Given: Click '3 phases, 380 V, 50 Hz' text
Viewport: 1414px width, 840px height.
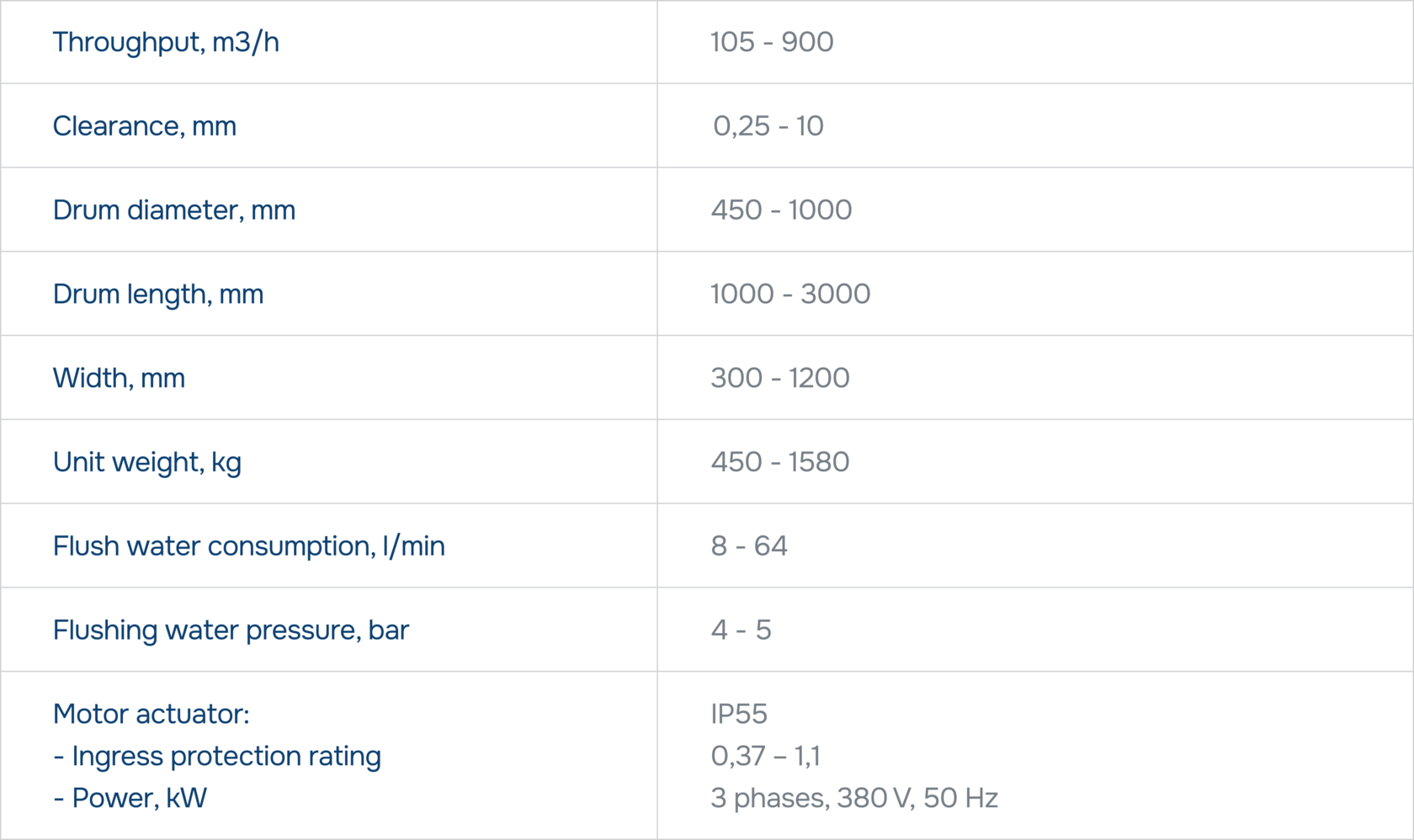Looking at the screenshot, I should [854, 799].
